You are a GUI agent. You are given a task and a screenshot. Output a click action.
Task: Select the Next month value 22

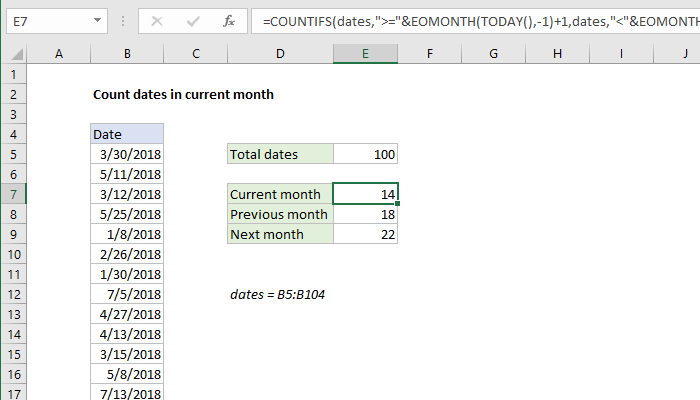pos(365,234)
